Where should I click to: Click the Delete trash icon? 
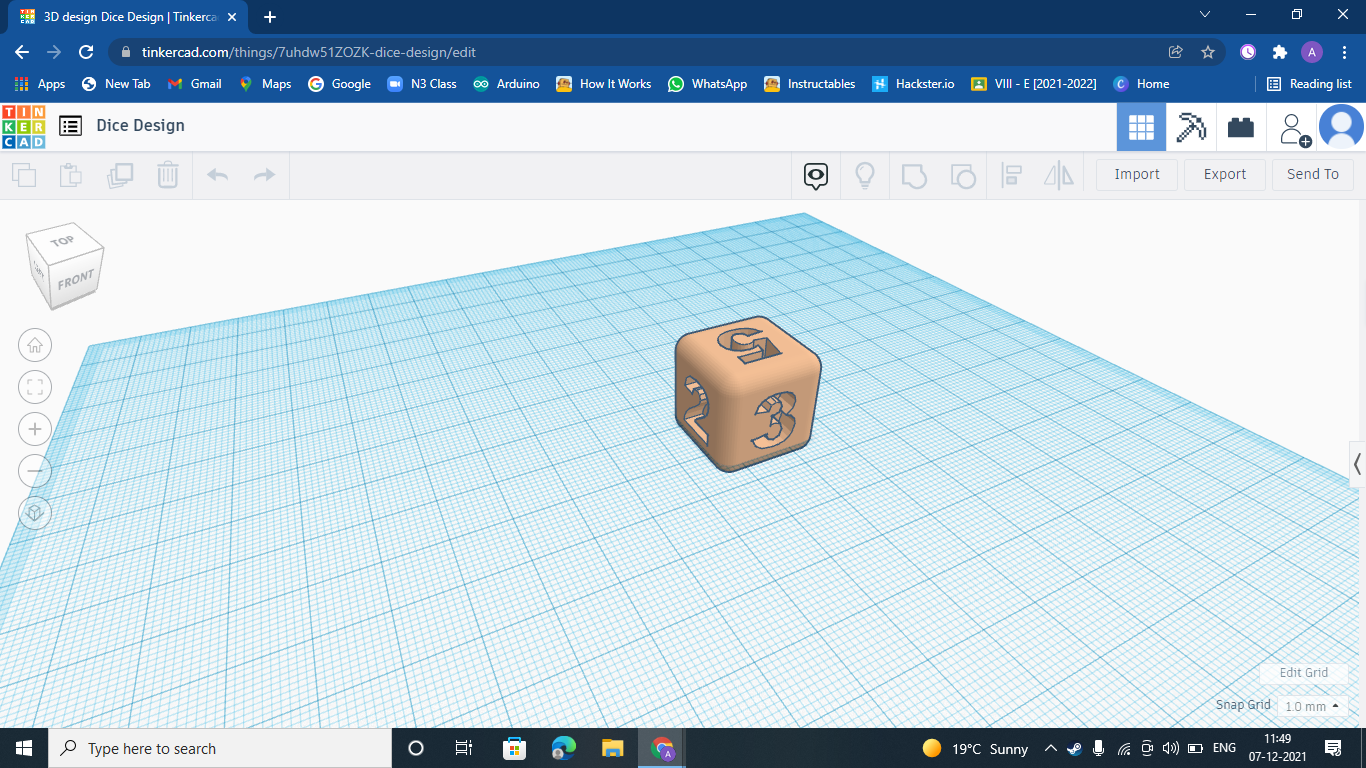click(x=167, y=176)
